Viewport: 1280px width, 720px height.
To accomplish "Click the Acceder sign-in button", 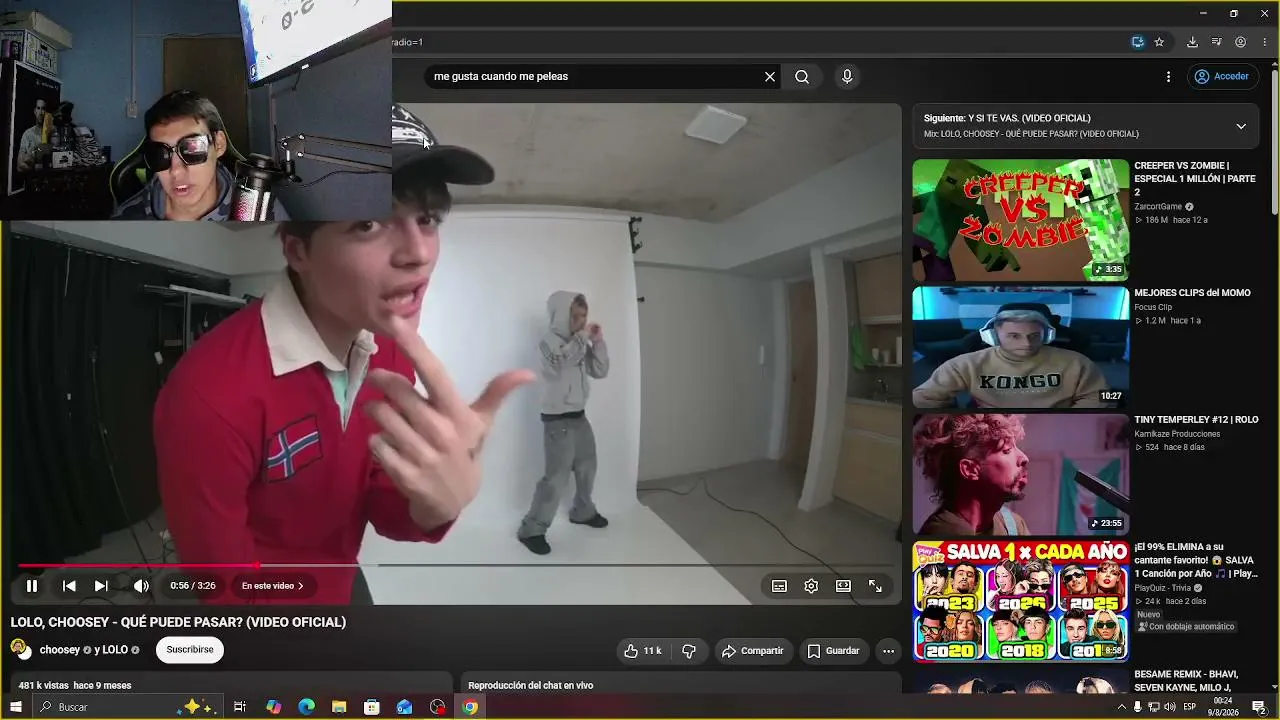I will (1222, 77).
